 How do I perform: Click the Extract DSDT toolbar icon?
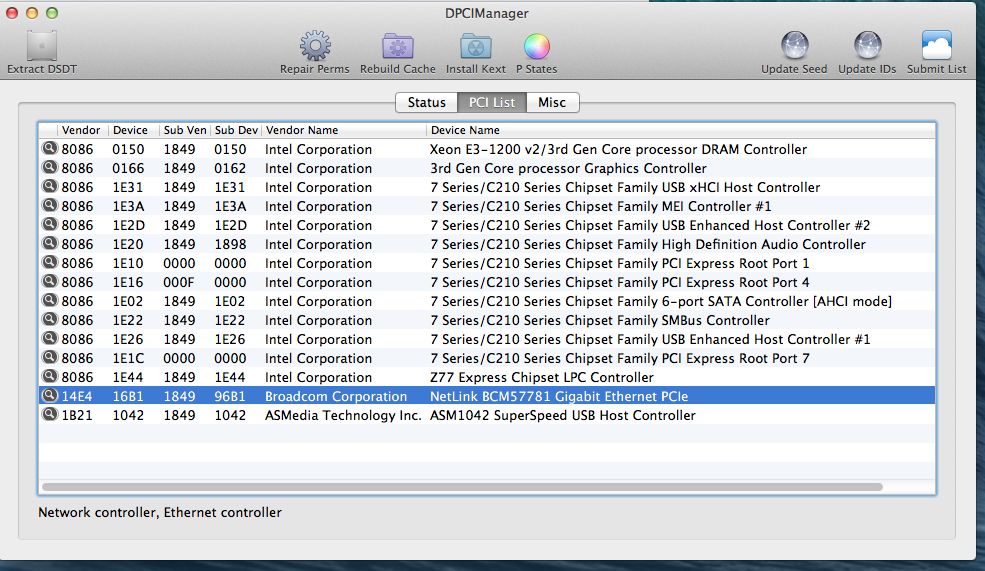[41, 46]
